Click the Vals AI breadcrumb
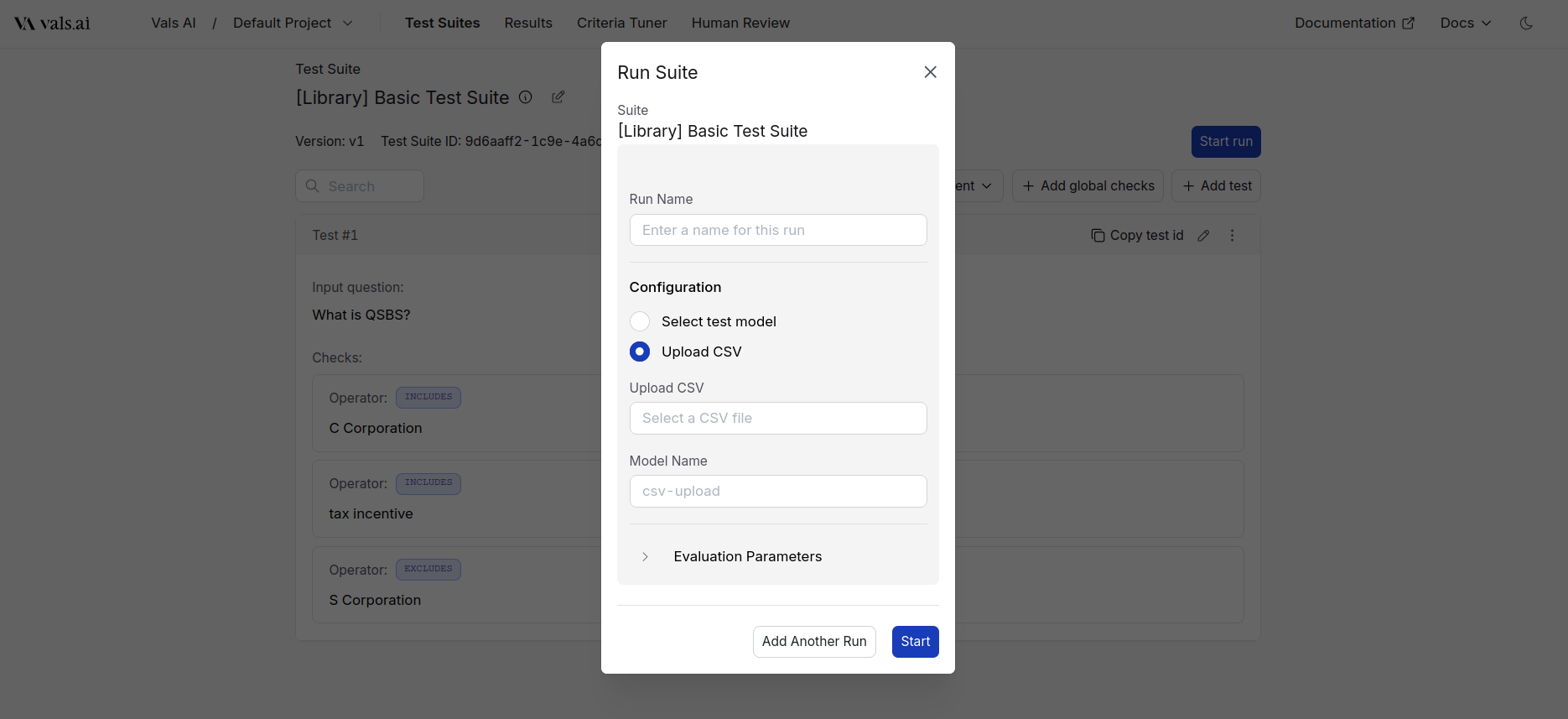This screenshot has height=719, width=1568. pos(174,23)
